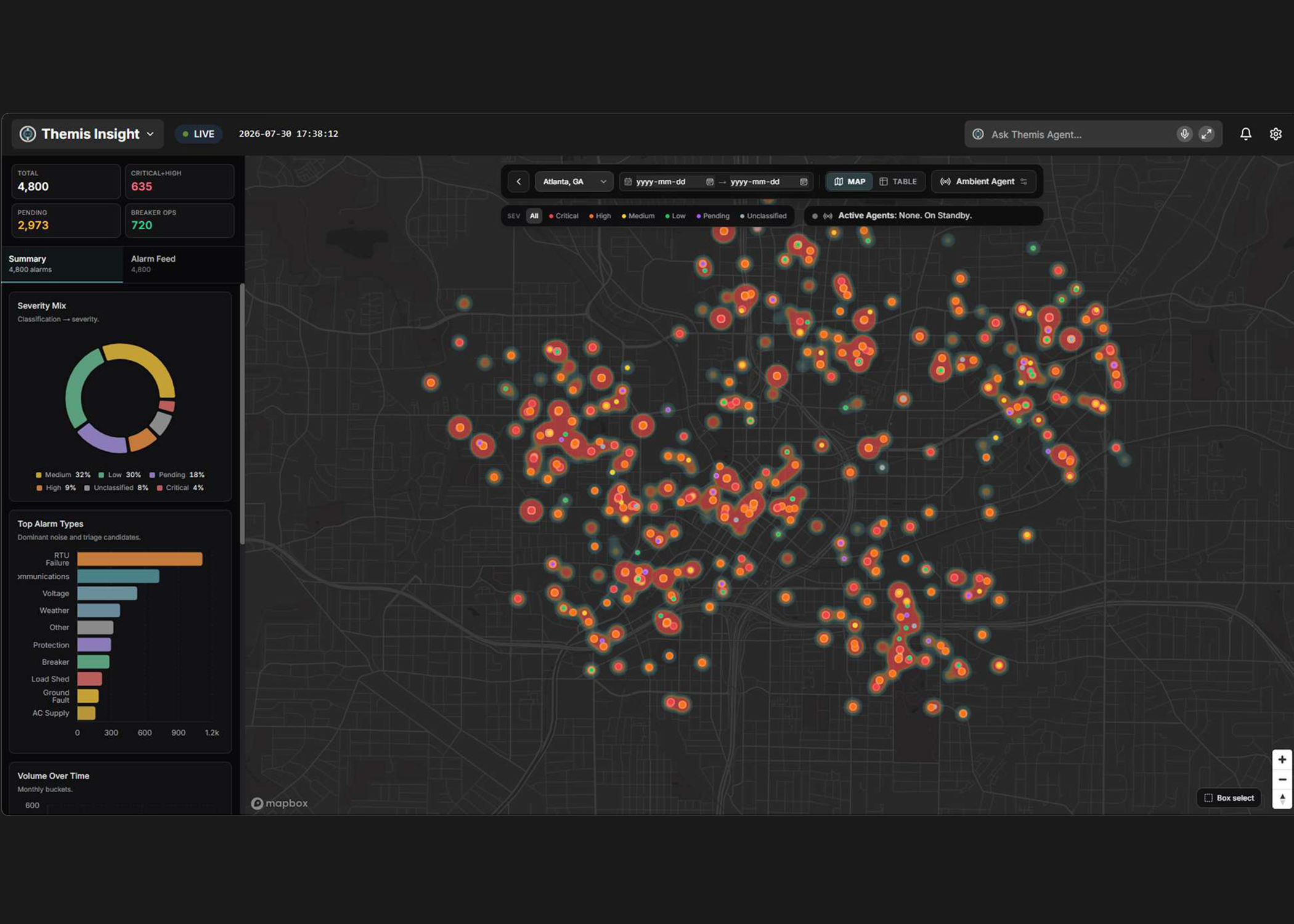Switch to the TABLE view
The width and height of the screenshot is (1294, 924).
coord(898,182)
